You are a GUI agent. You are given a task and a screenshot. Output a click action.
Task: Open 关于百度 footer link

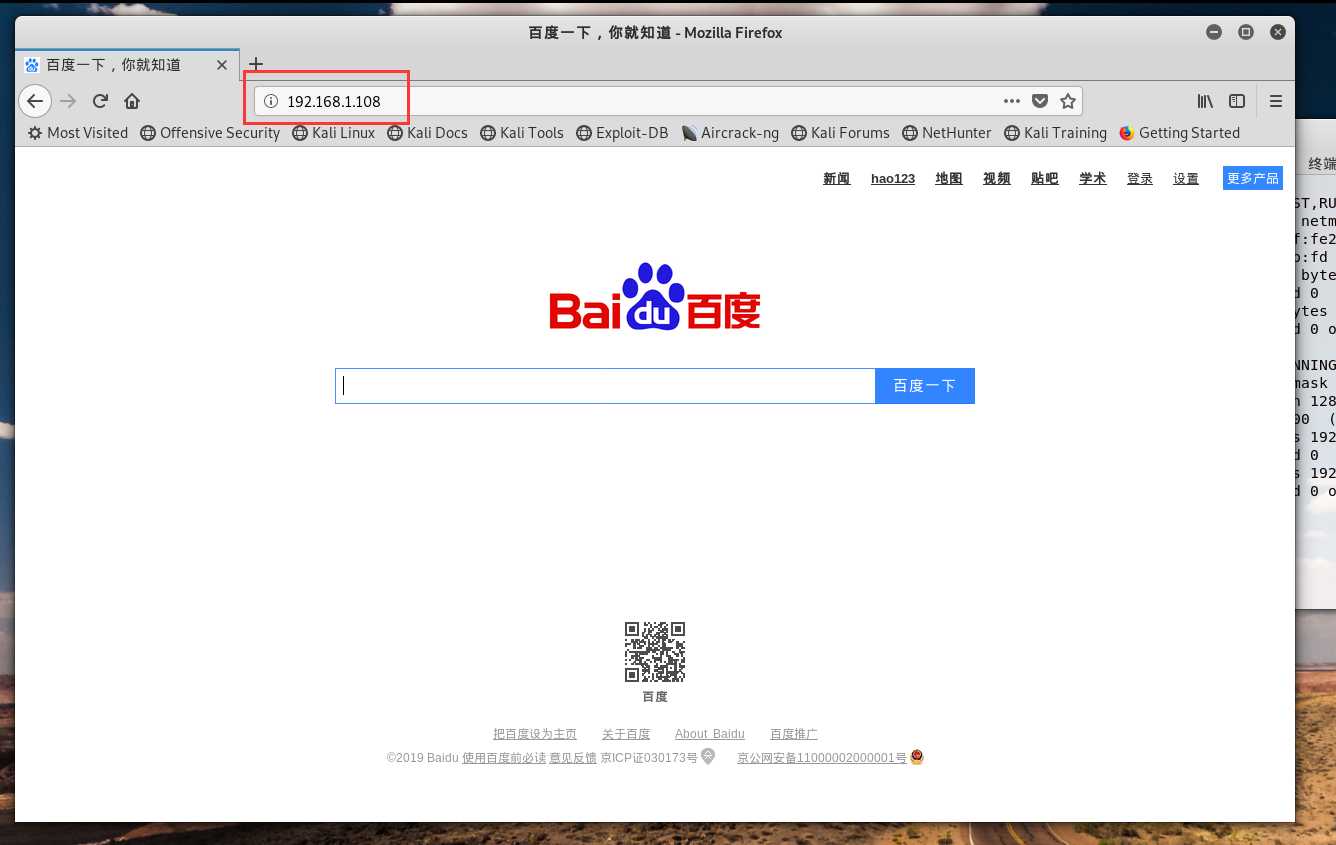point(626,734)
